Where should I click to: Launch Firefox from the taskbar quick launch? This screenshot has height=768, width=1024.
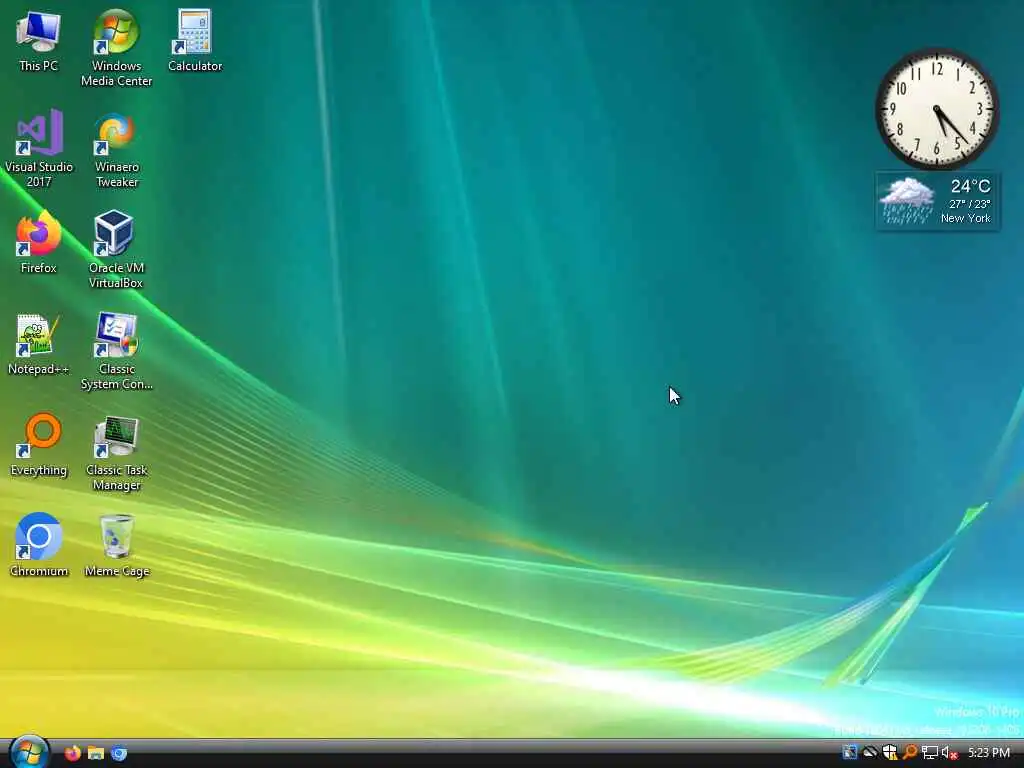pyautogui.click(x=72, y=753)
